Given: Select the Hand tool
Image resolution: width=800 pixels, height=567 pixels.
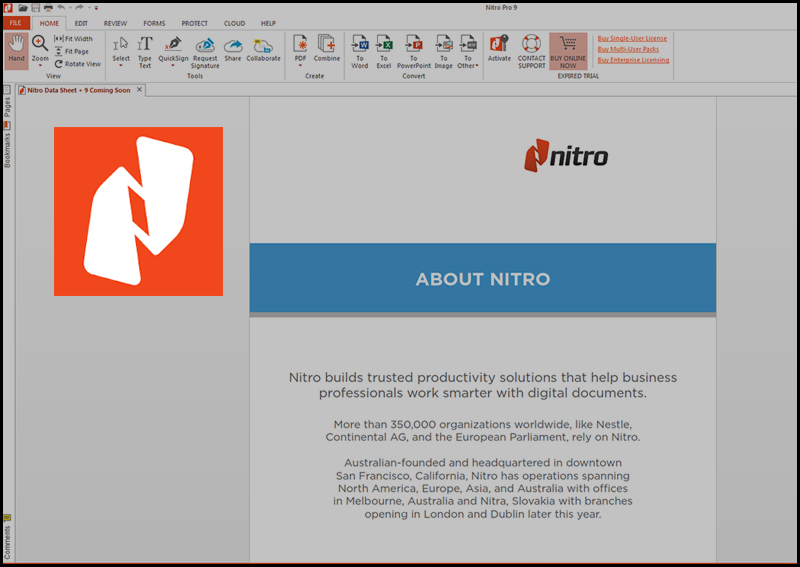Looking at the screenshot, I should [16, 49].
